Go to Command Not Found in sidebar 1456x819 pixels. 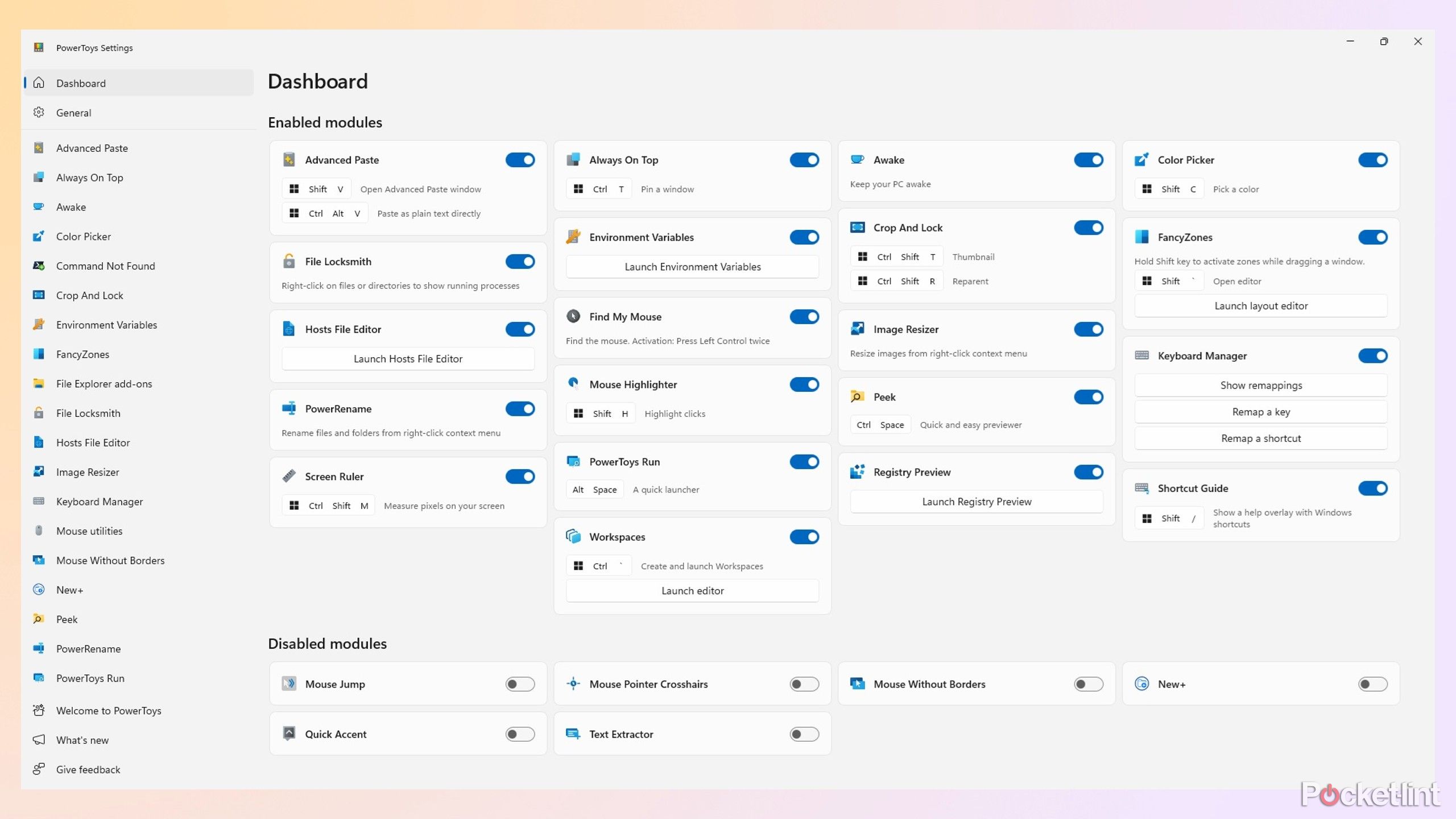(139, 266)
